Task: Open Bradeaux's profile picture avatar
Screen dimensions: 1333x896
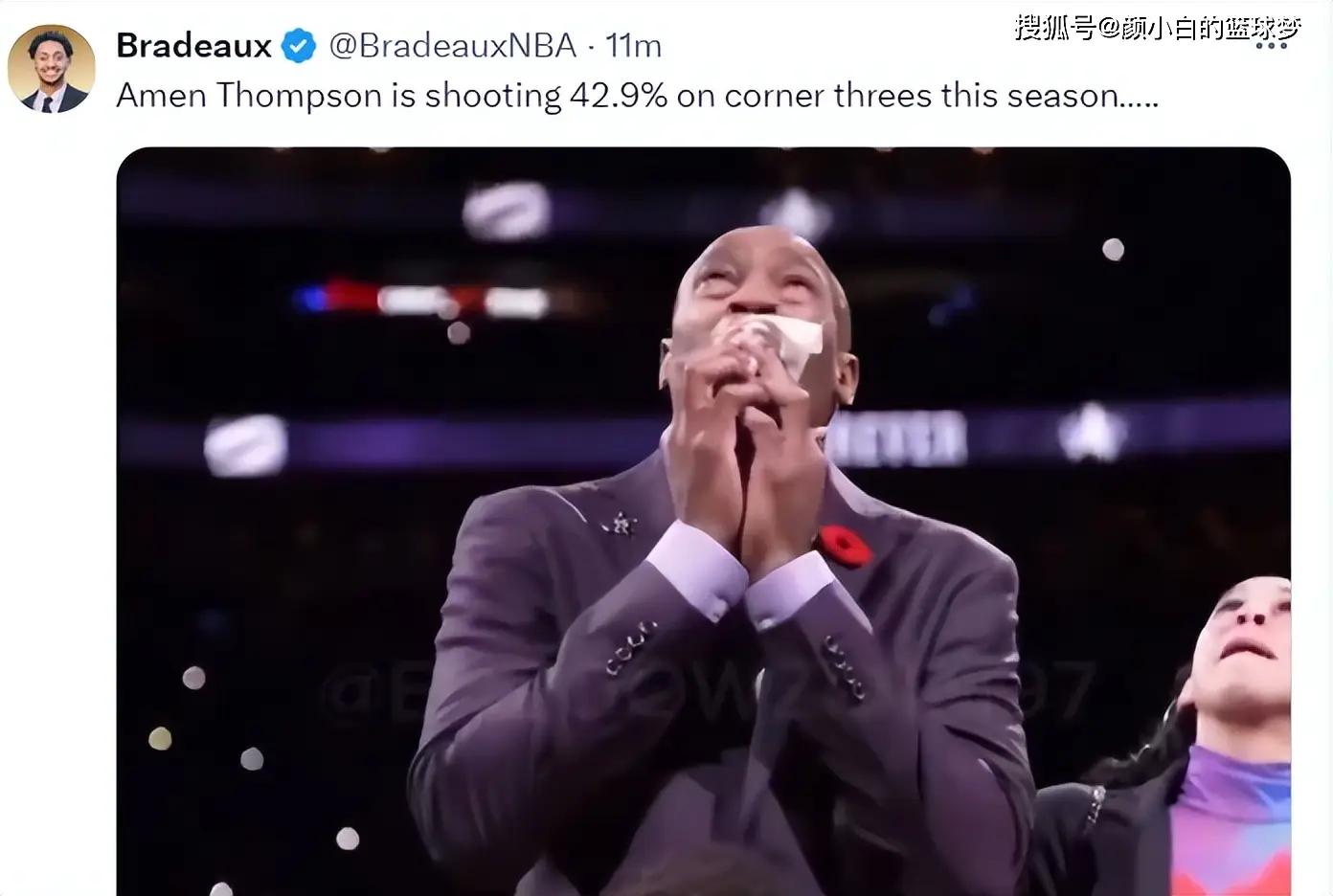Action: pos(52,68)
